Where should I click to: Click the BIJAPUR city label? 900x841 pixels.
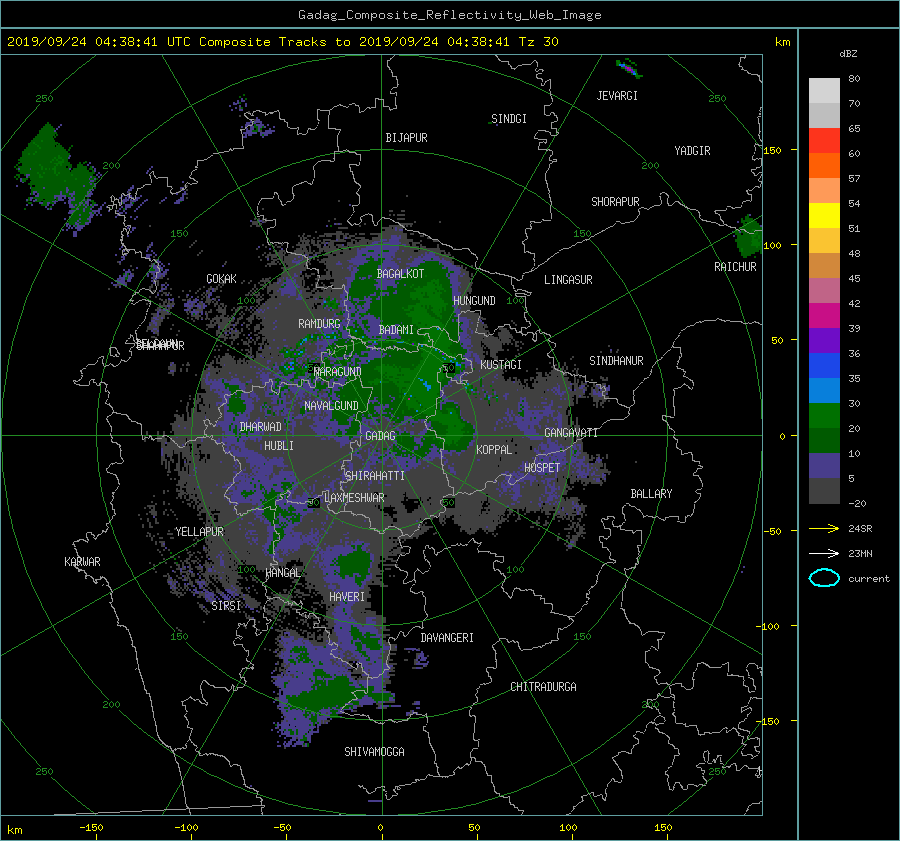click(x=406, y=137)
